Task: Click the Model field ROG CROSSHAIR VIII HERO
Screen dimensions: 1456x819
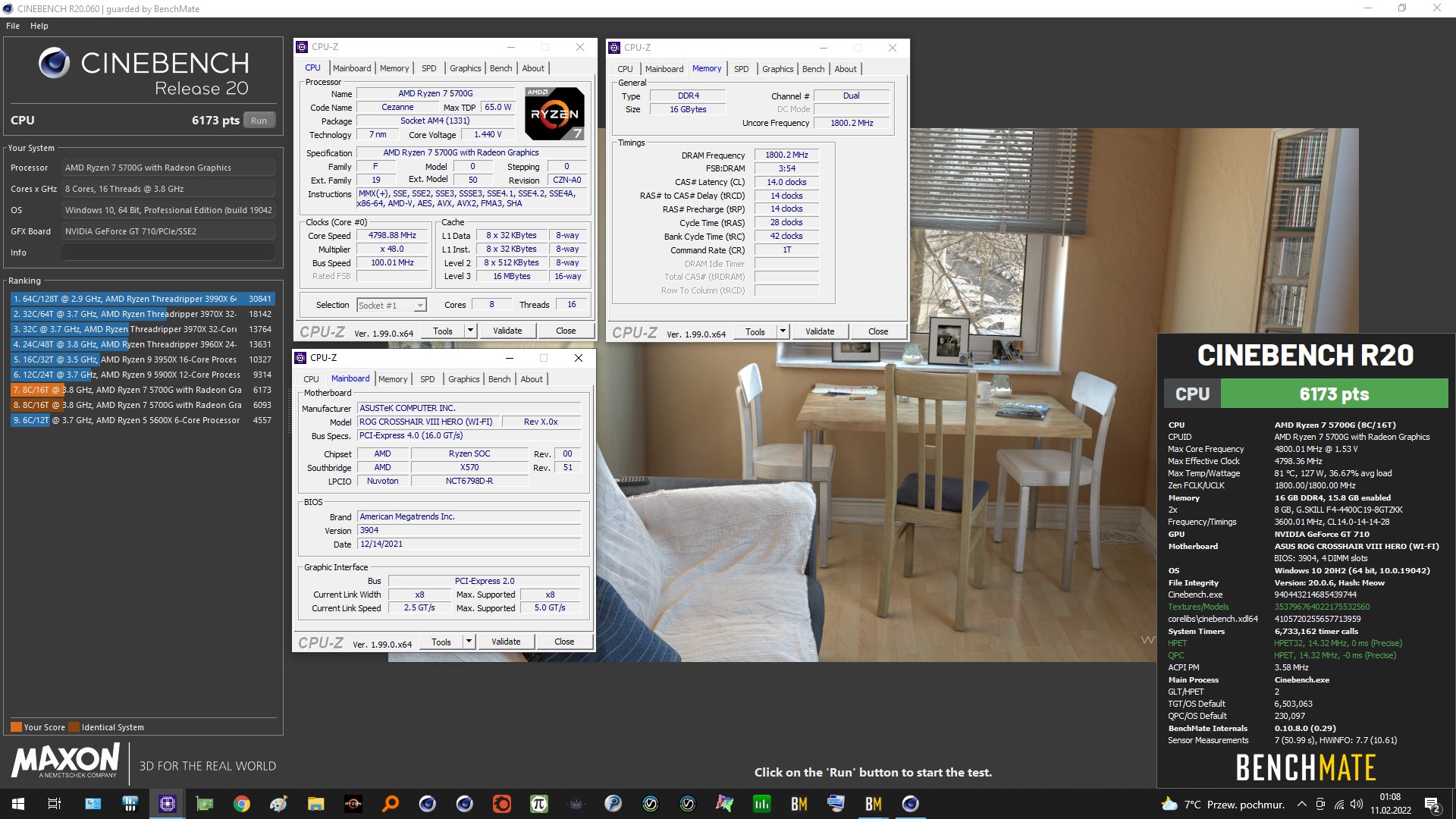Action: click(x=428, y=422)
